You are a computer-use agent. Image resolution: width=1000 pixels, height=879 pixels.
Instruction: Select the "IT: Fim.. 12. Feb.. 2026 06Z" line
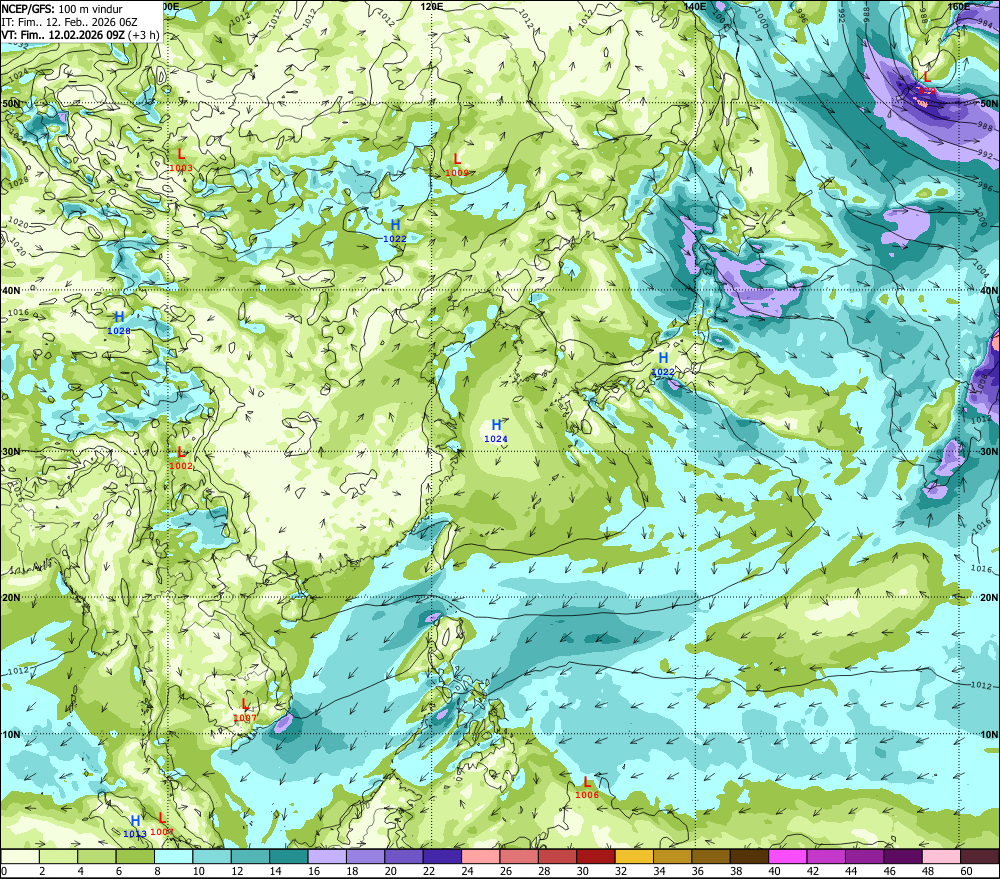70,22
